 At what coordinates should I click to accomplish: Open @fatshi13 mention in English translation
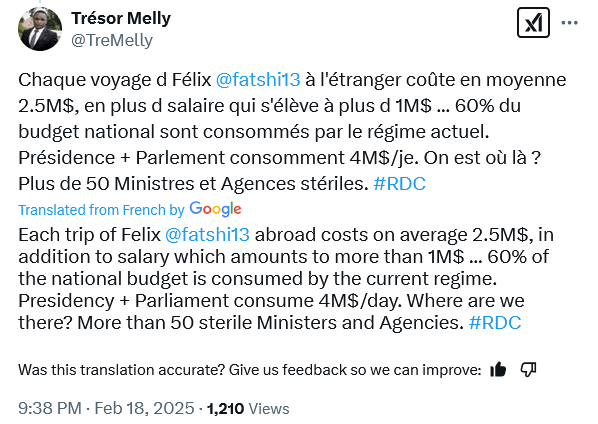[207, 234]
